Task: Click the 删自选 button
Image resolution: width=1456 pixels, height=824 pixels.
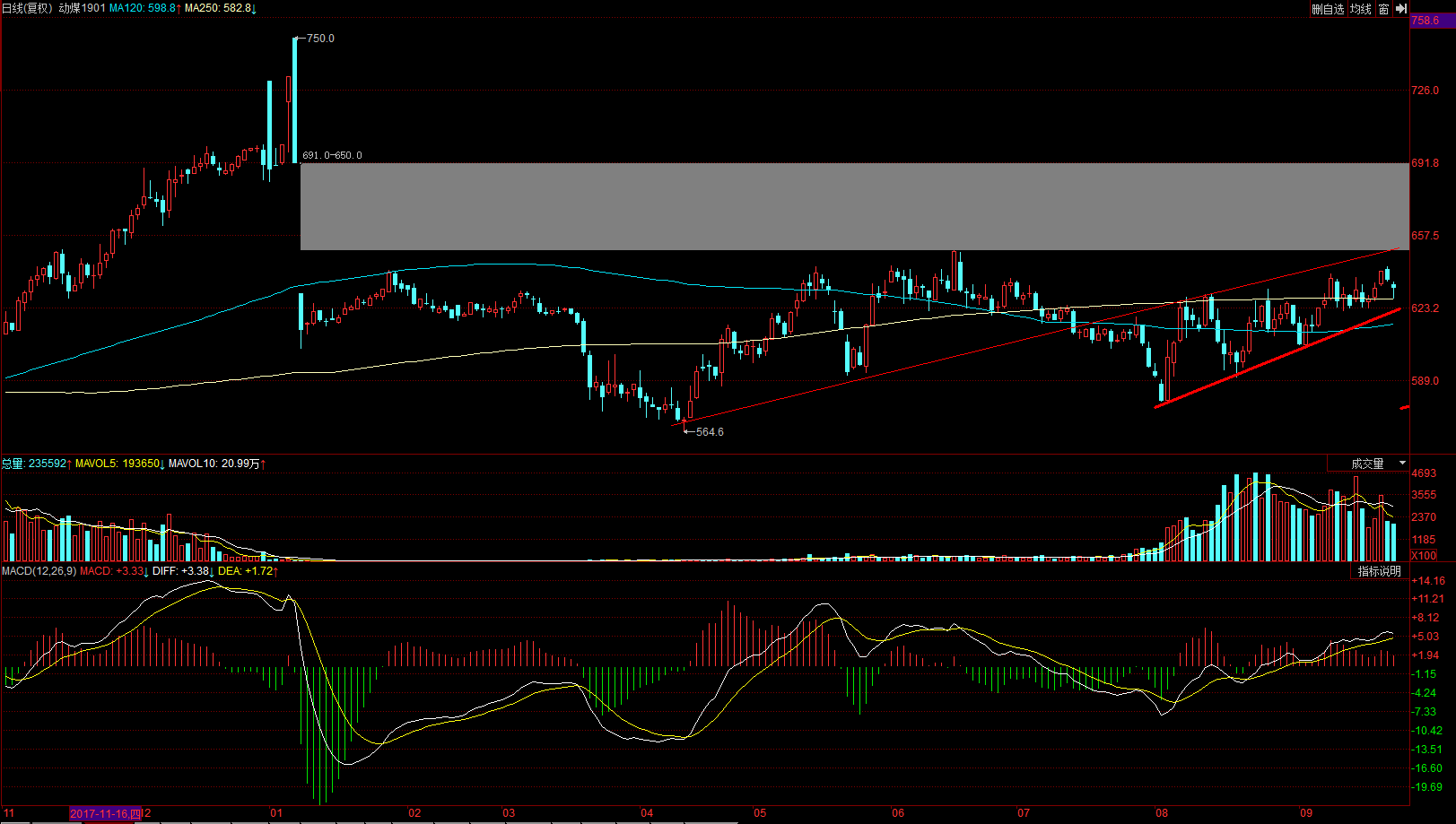Action: click(x=1328, y=9)
